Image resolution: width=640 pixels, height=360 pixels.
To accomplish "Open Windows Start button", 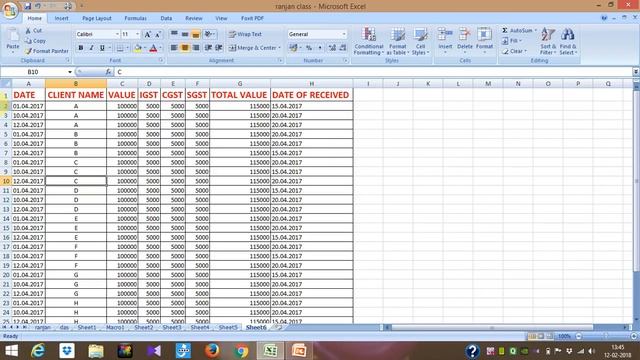I will (11, 351).
